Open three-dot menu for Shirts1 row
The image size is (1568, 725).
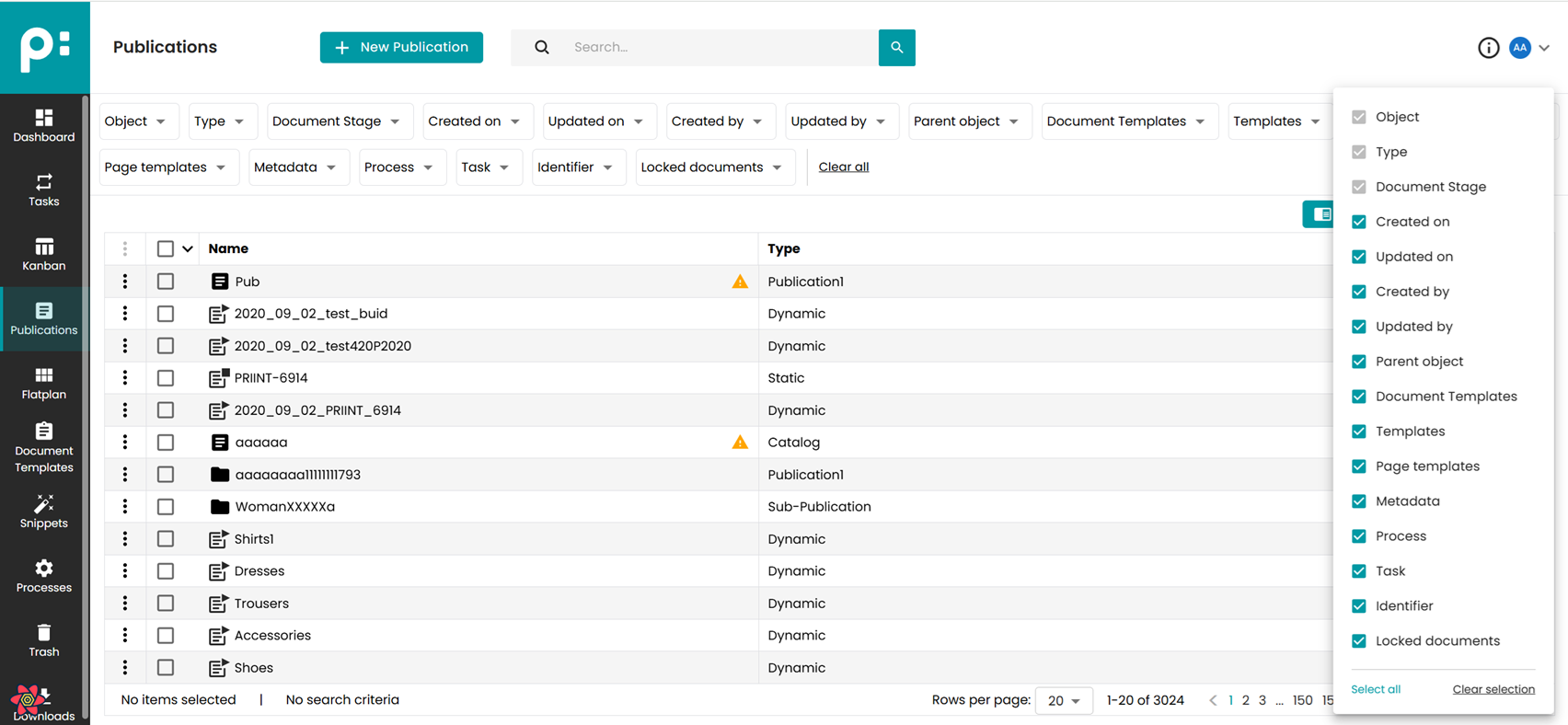pyautogui.click(x=125, y=539)
